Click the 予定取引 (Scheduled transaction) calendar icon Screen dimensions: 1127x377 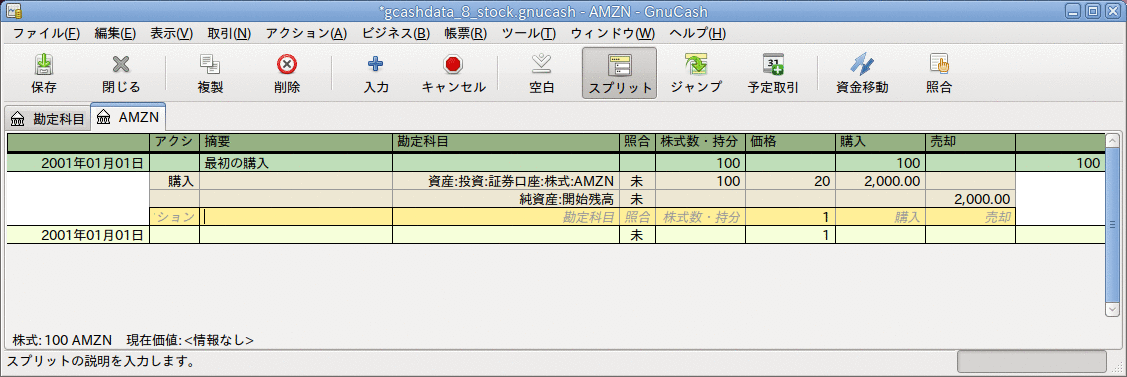click(773, 65)
